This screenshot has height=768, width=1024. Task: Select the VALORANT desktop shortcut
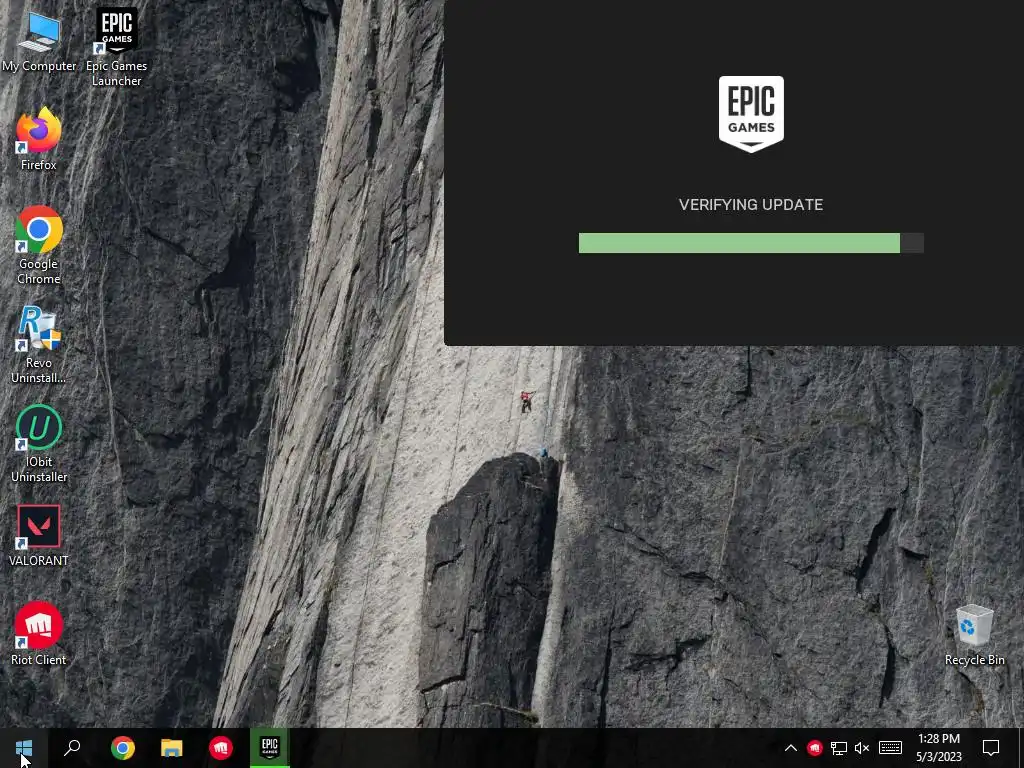[x=39, y=535]
